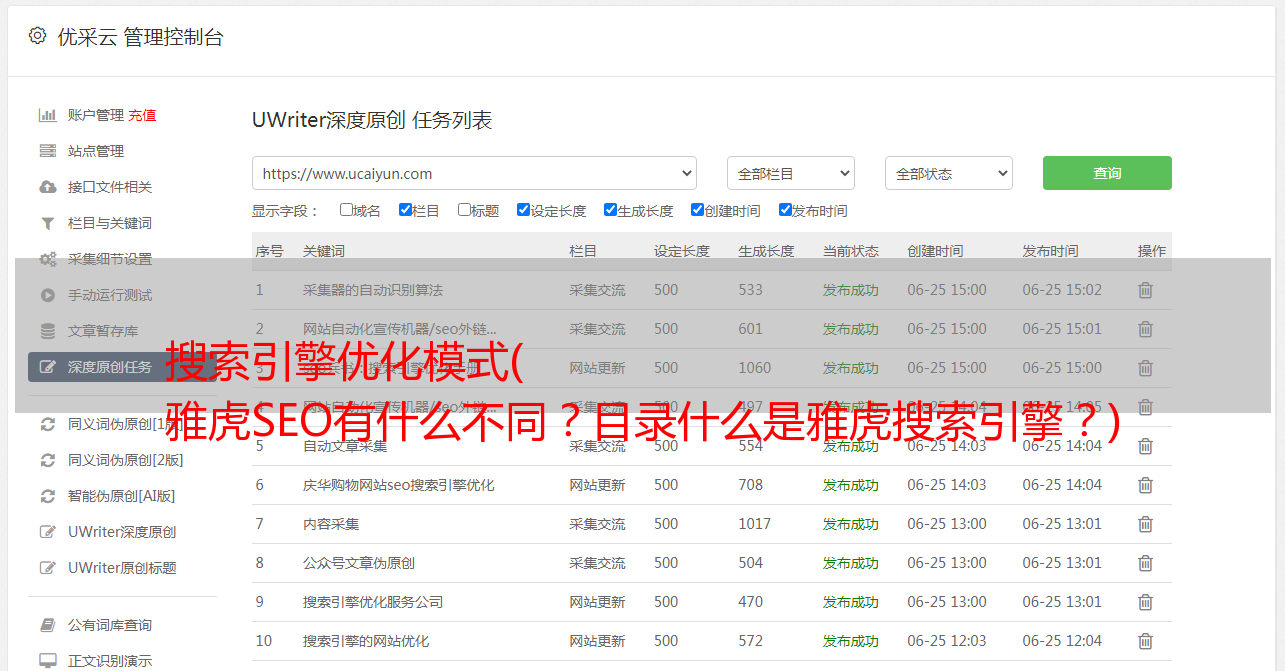This screenshot has height=671, width=1285.
Task: Open the 全部状态 status dropdown
Action: [x=948, y=173]
